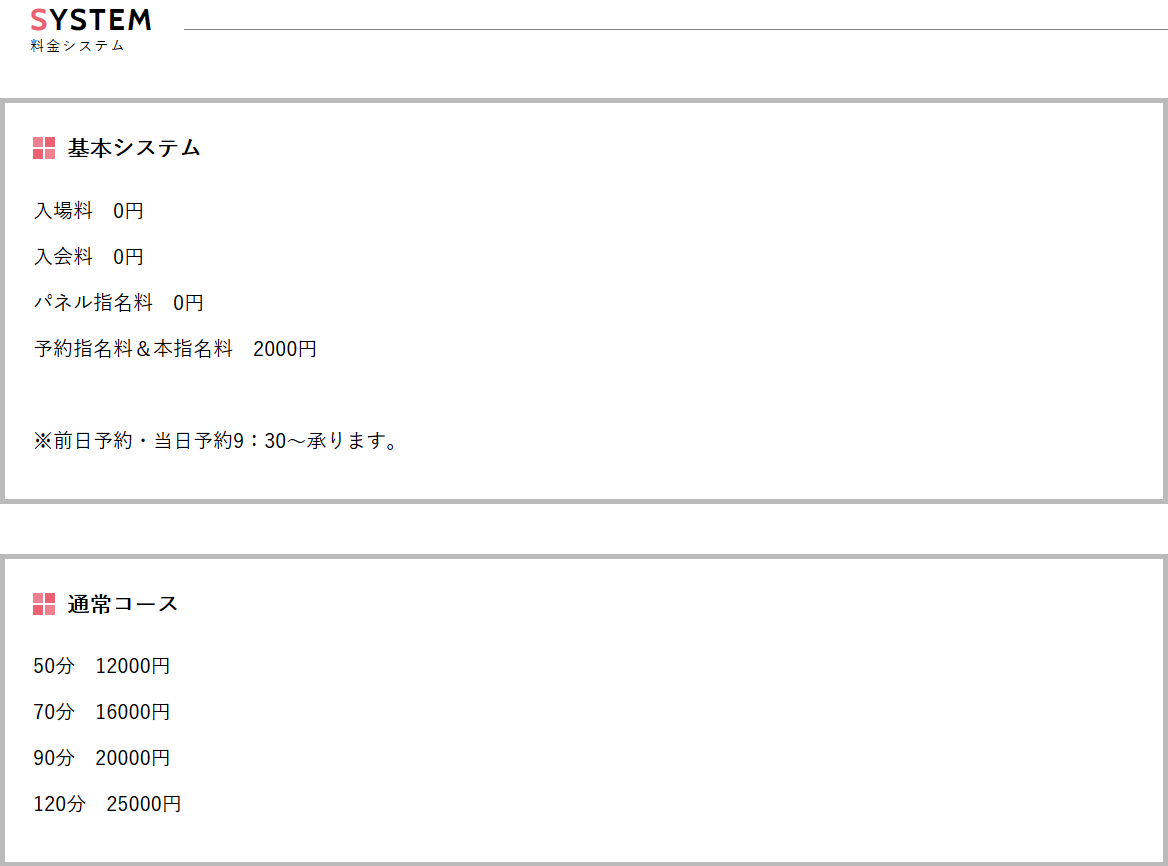1168x866 pixels.
Task: Click 予約指名料＆本指名料 2000円 entry
Action: tap(175, 348)
